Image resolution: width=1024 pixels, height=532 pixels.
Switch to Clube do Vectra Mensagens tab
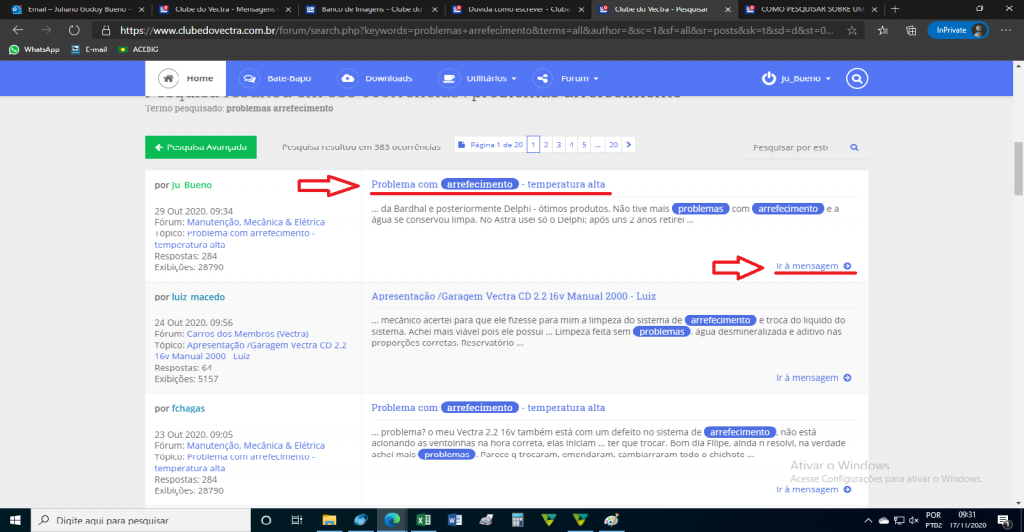click(225, 9)
